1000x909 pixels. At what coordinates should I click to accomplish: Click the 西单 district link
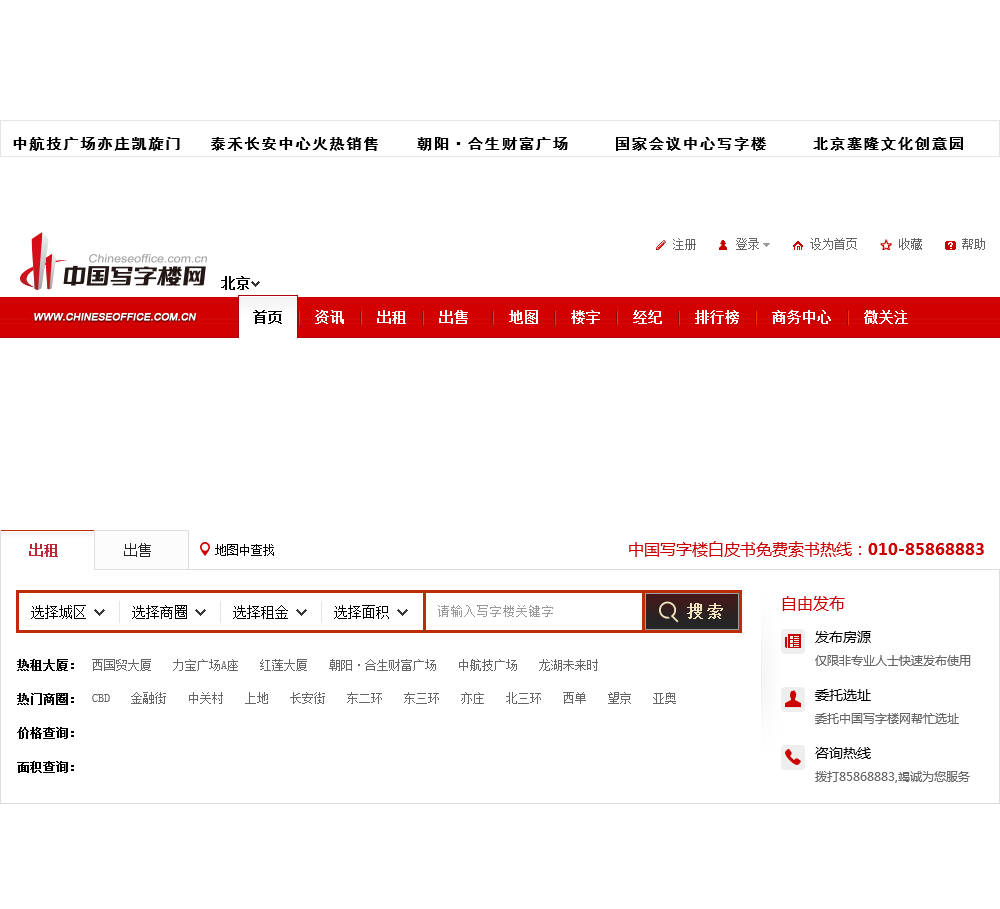575,698
